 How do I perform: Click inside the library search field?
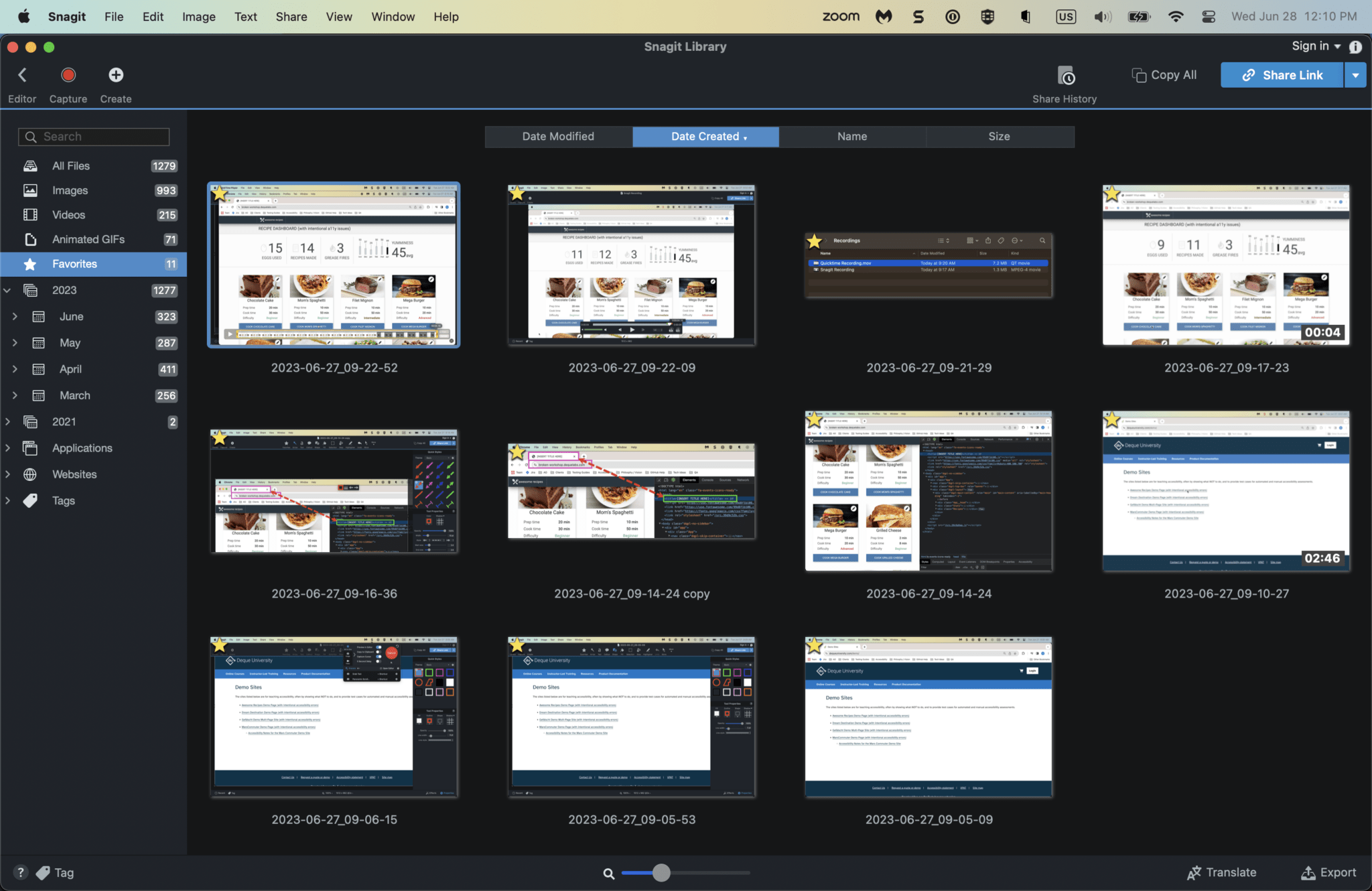click(x=94, y=136)
